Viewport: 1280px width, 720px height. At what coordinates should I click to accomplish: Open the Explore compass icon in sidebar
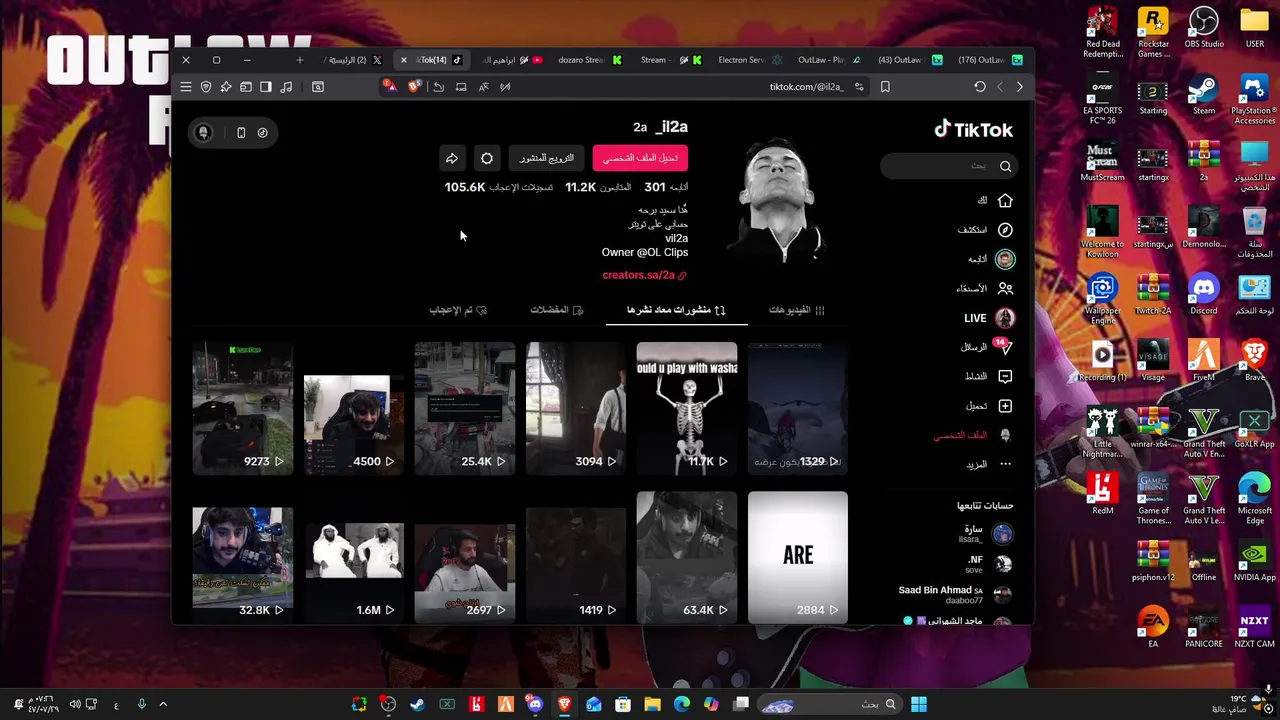(x=1005, y=229)
